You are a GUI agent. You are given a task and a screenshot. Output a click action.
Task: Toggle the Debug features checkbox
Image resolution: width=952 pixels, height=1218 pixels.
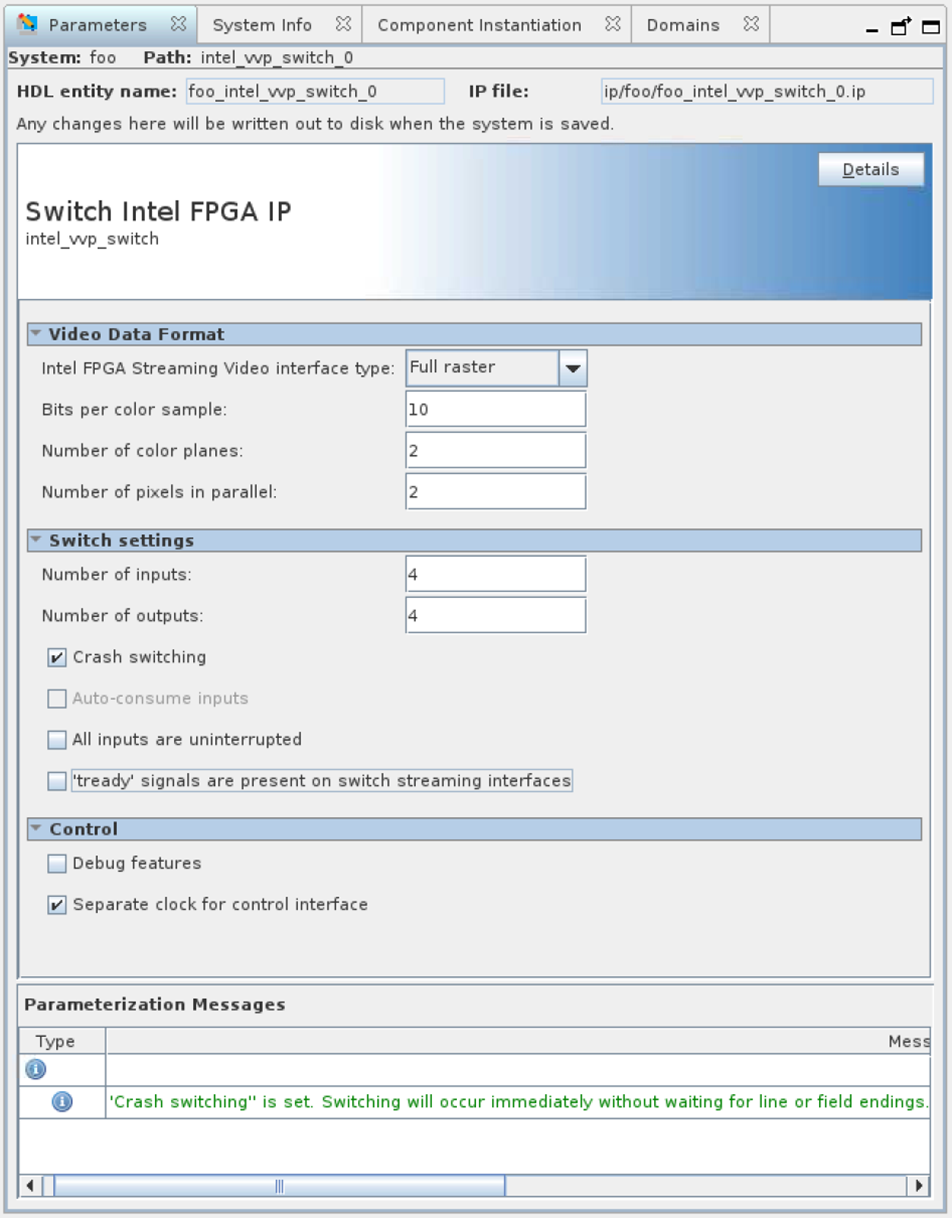pyautogui.click(x=57, y=863)
